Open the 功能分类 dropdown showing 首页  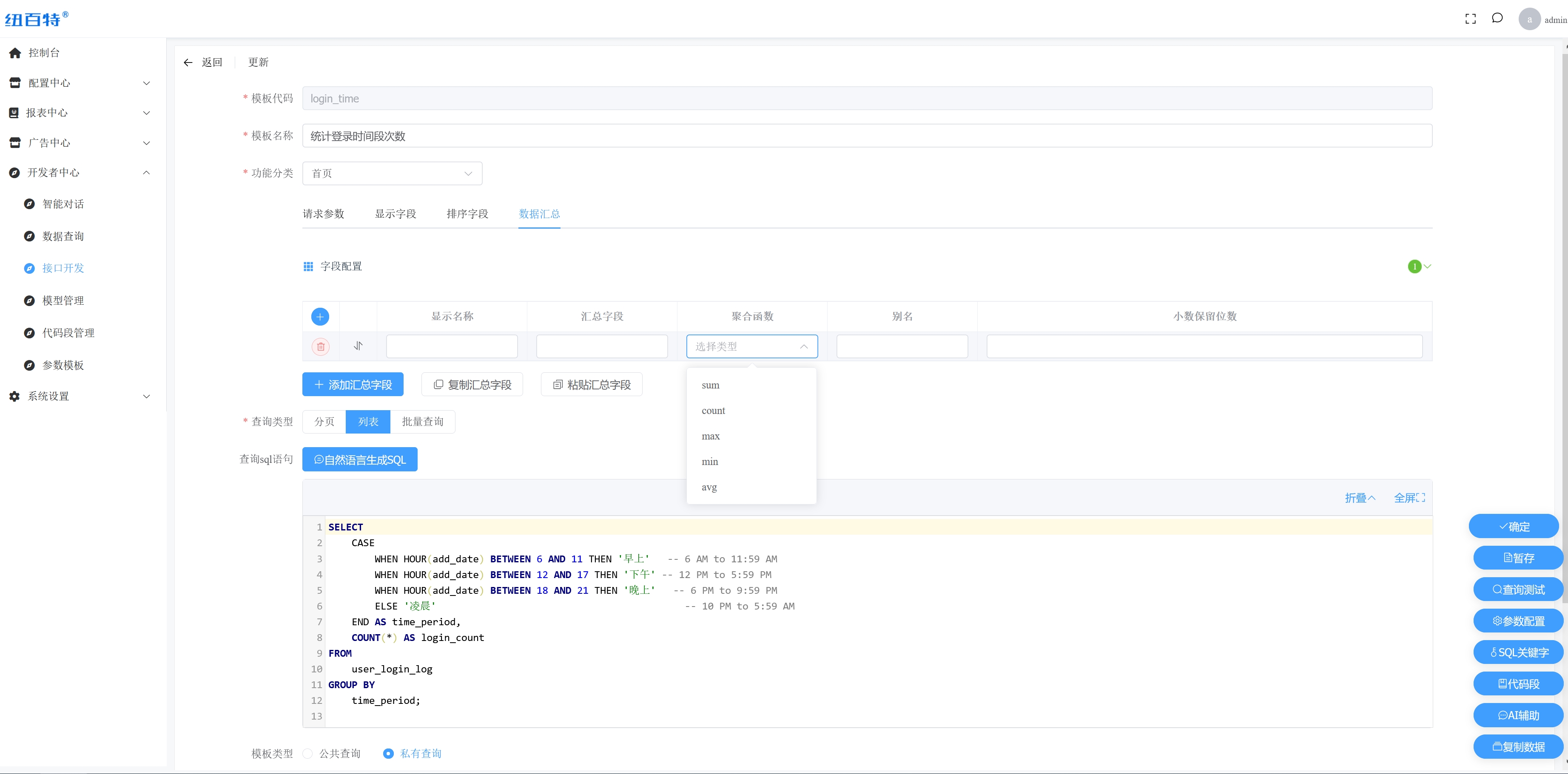pos(392,173)
